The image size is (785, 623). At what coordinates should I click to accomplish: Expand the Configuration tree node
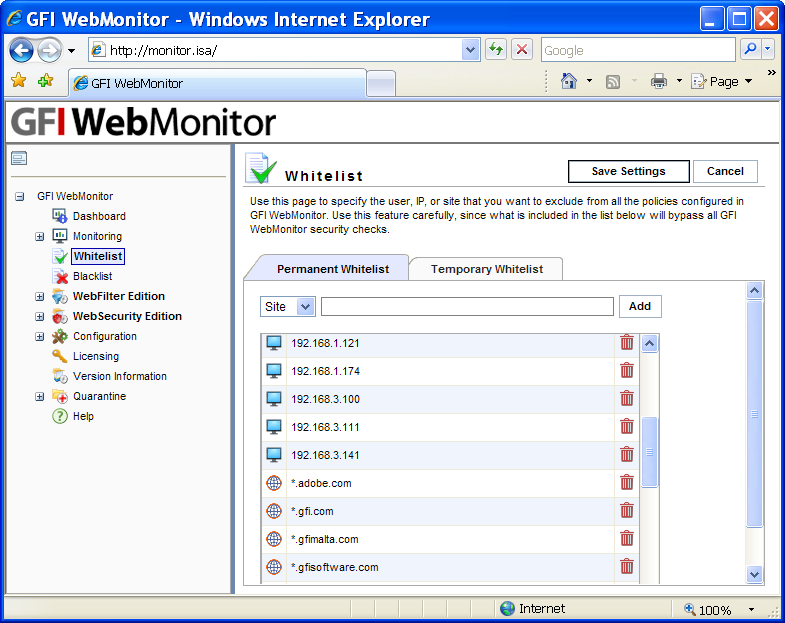coord(40,337)
